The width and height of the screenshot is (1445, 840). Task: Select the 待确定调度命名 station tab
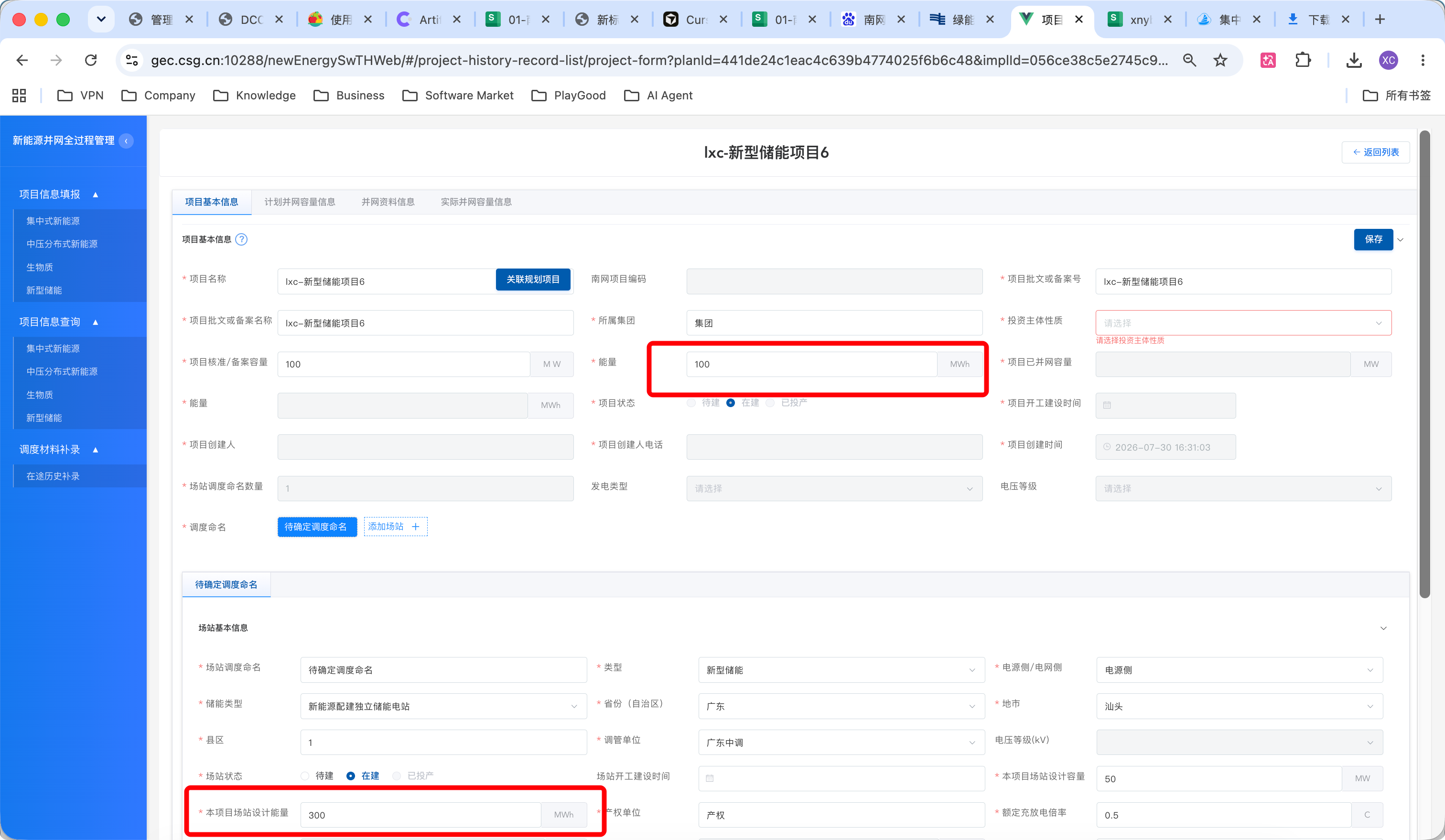[x=226, y=584]
